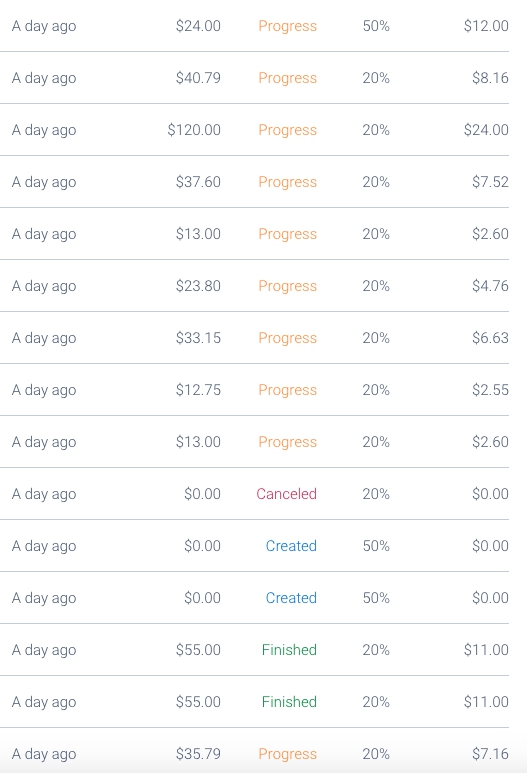Click the $7.52 commission value
Screen dimensions: 527x773
[x=490, y=182]
